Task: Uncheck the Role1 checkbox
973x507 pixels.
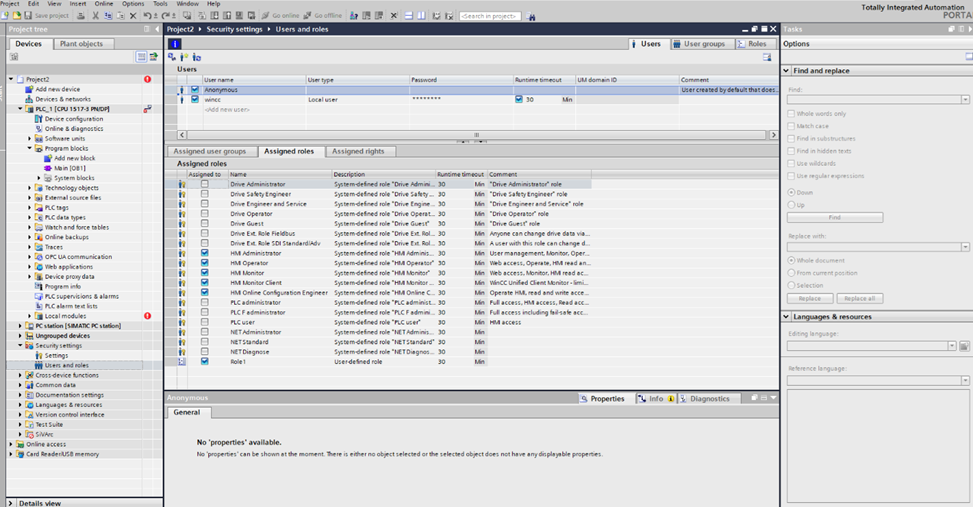Action: [x=204, y=361]
